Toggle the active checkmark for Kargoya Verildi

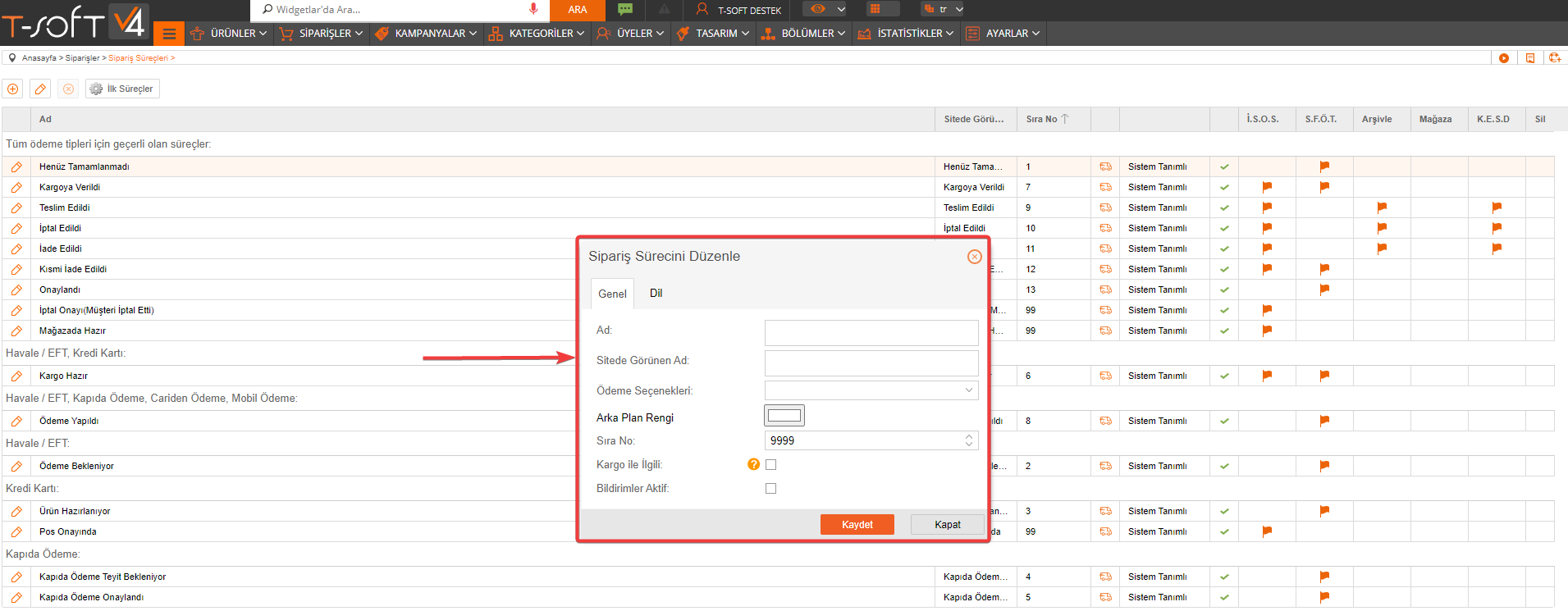pos(1224,187)
